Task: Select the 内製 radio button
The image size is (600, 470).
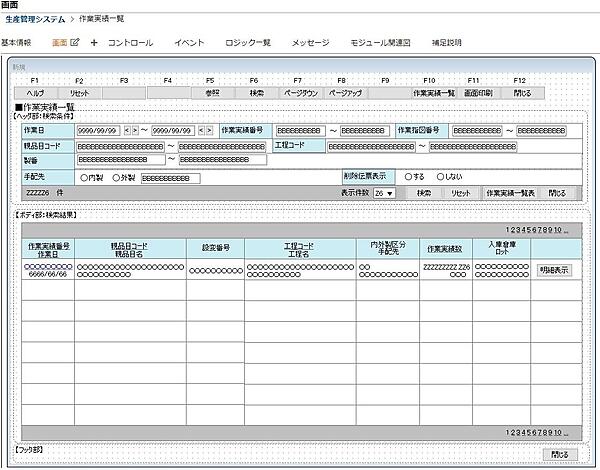Action: coord(84,178)
